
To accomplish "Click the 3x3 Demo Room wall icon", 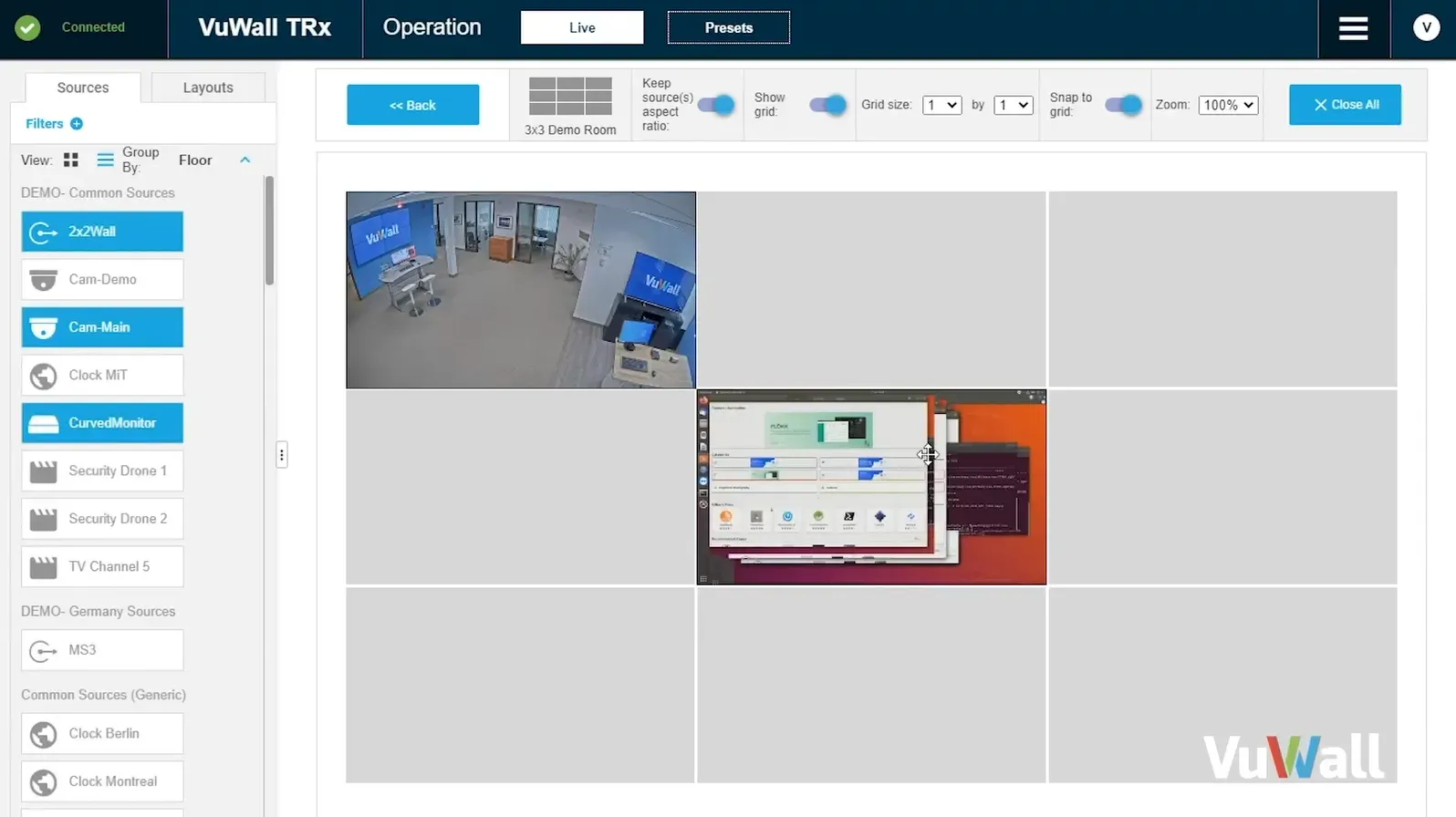I will point(570,97).
